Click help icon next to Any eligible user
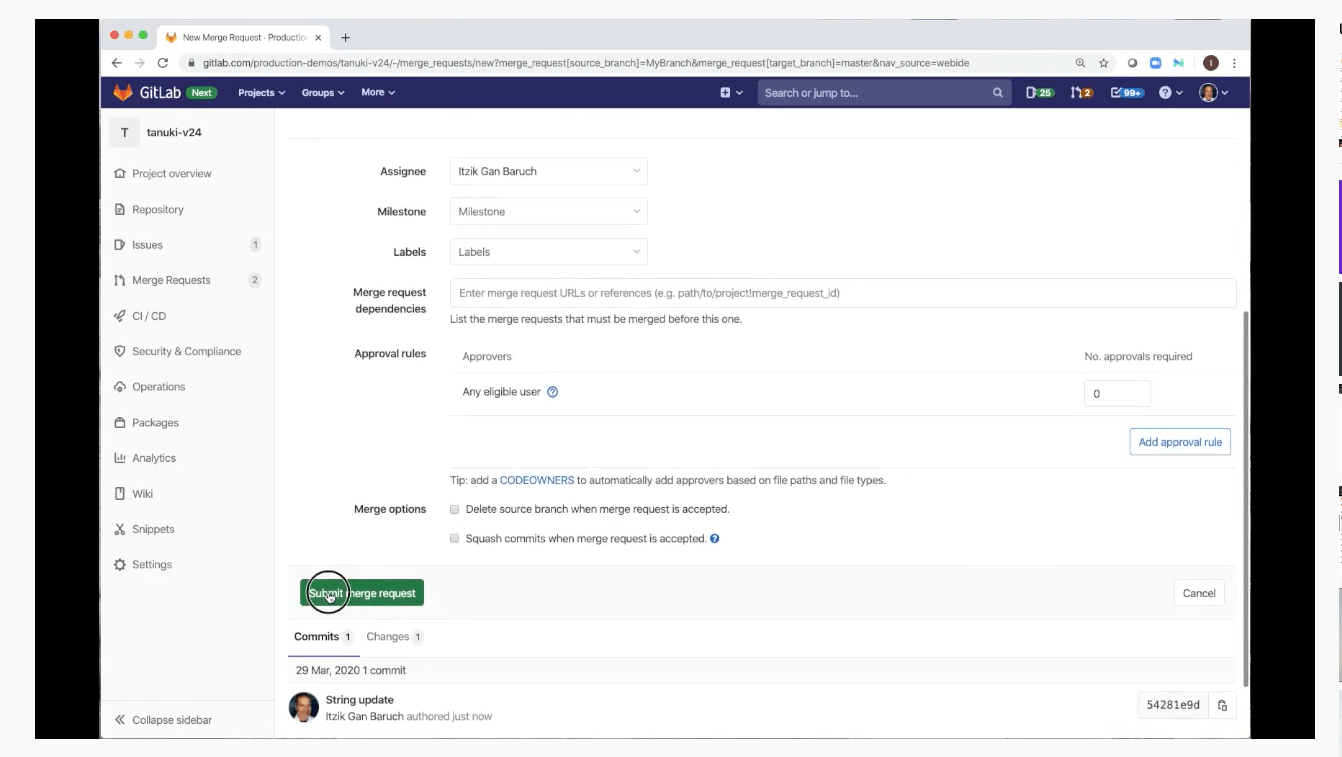Viewport: 1342px width, 757px height. pos(552,392)
